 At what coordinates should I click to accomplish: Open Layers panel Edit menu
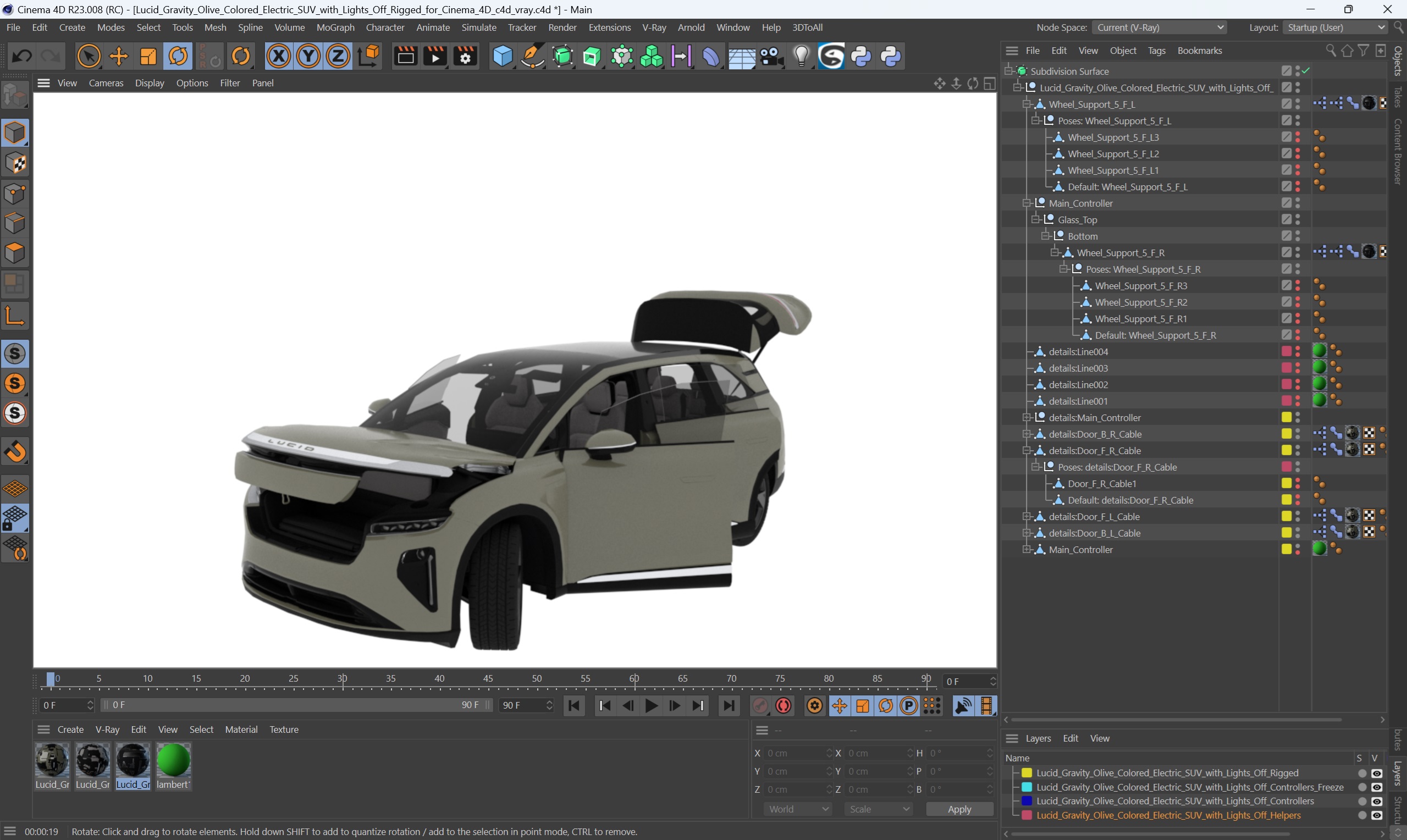pos(1071,738)
